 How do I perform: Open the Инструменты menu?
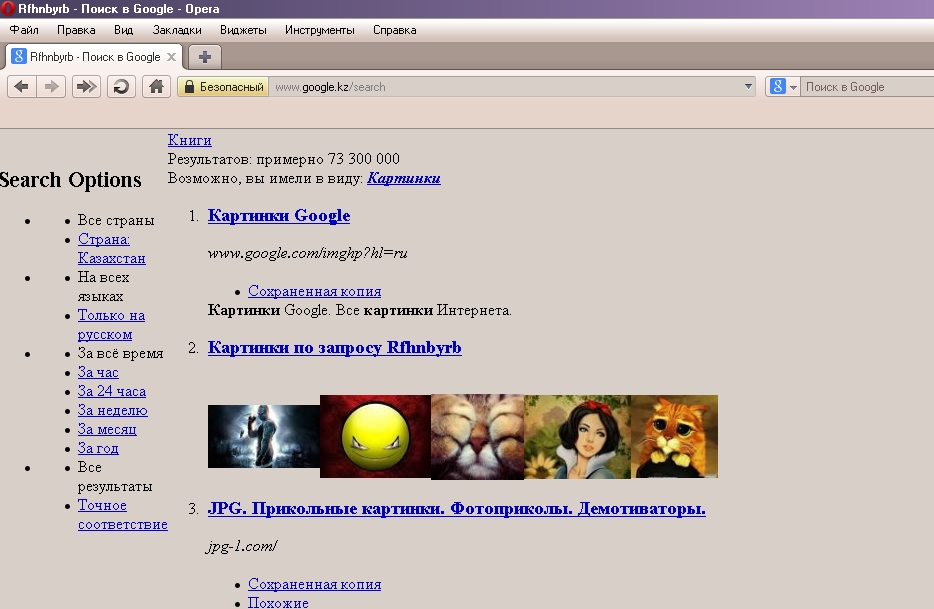[319, 30]
